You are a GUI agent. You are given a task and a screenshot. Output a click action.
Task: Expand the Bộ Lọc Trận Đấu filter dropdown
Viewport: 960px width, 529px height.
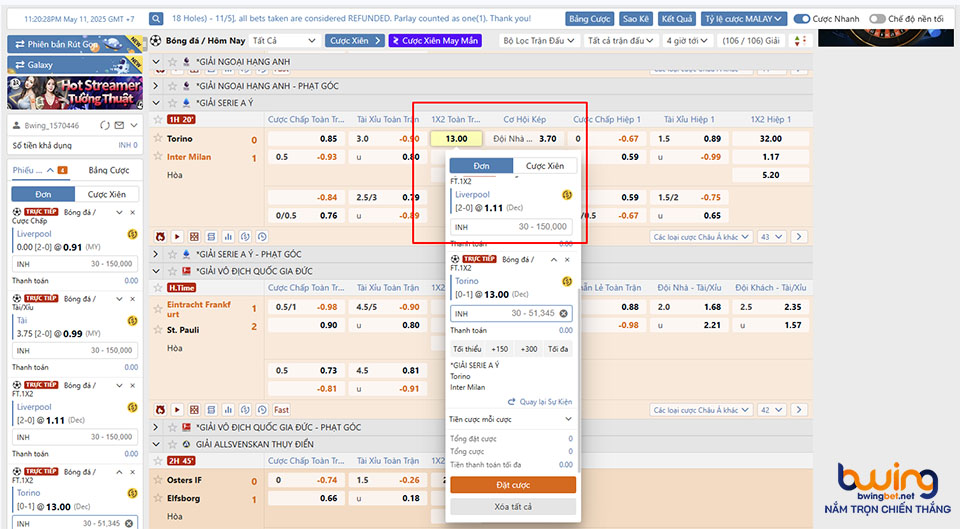[538, 40]
